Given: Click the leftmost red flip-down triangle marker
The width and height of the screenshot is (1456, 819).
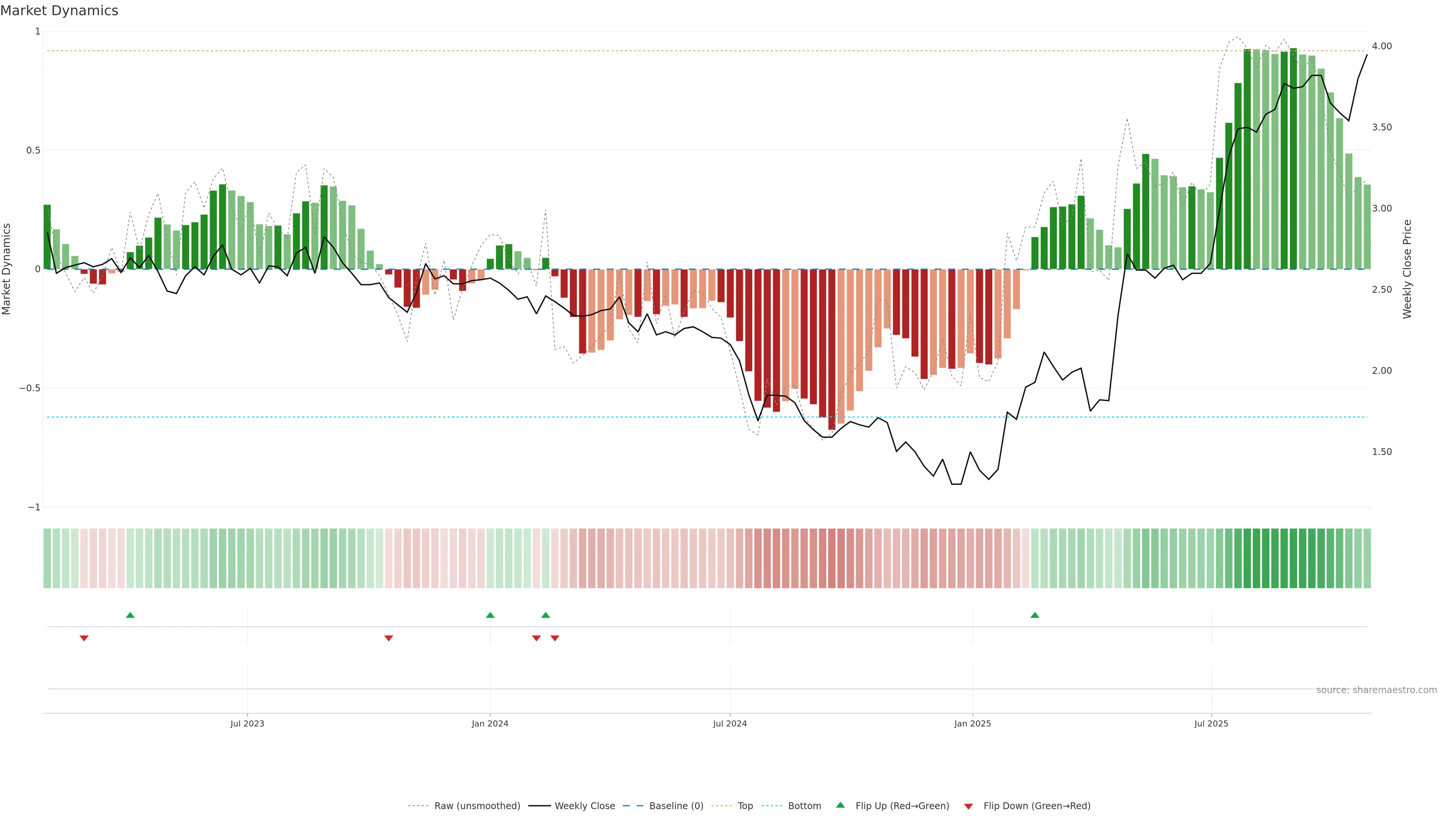Looking at the screenshot, I should point(84,638).
